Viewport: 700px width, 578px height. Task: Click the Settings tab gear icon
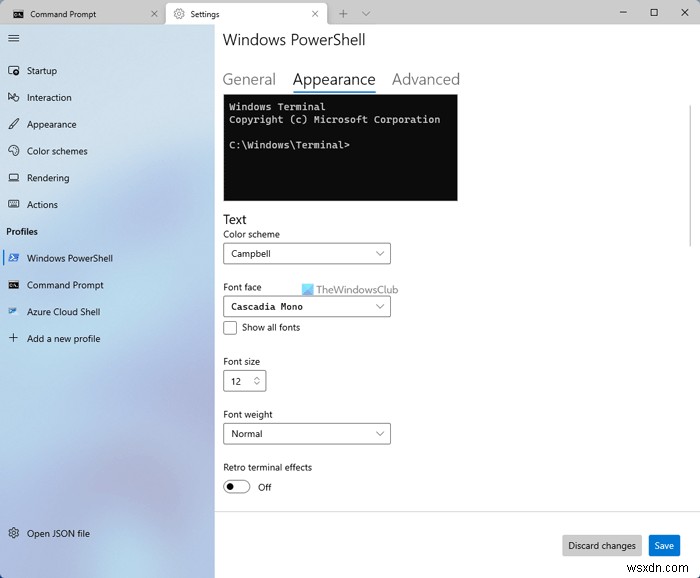point(179,14)
